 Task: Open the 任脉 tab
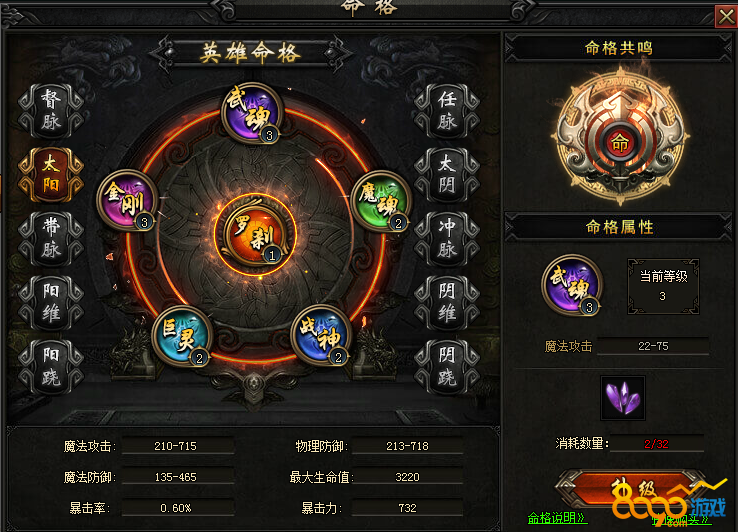(447, 111)
